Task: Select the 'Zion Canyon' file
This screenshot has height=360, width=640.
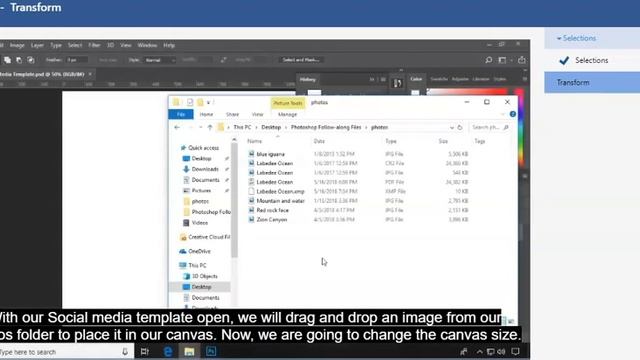Action: pyautogui.click(x=271, y=220)
